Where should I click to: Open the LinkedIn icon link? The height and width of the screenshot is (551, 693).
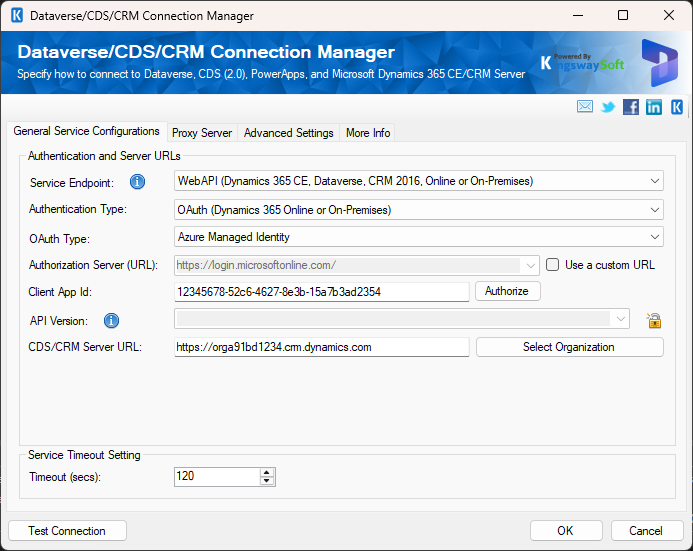click(x=654, y=107)
